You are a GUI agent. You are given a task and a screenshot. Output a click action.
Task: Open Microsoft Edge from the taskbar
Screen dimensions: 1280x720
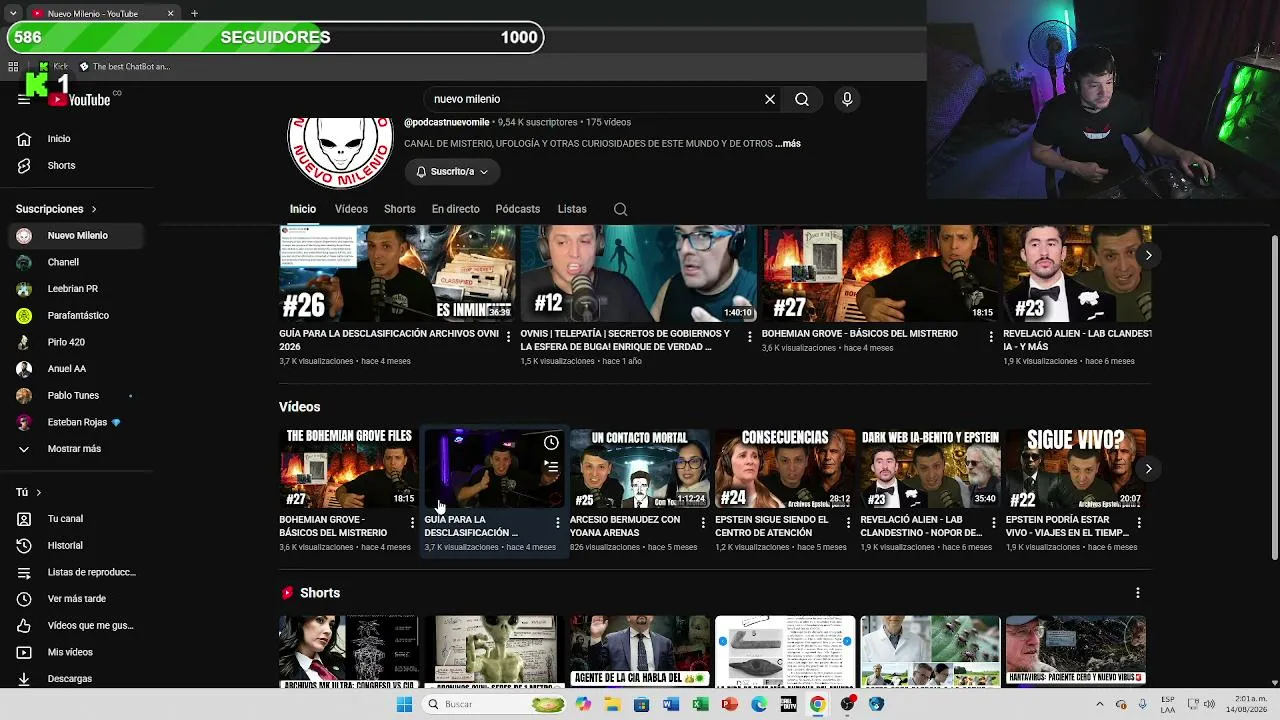point(759,704)
